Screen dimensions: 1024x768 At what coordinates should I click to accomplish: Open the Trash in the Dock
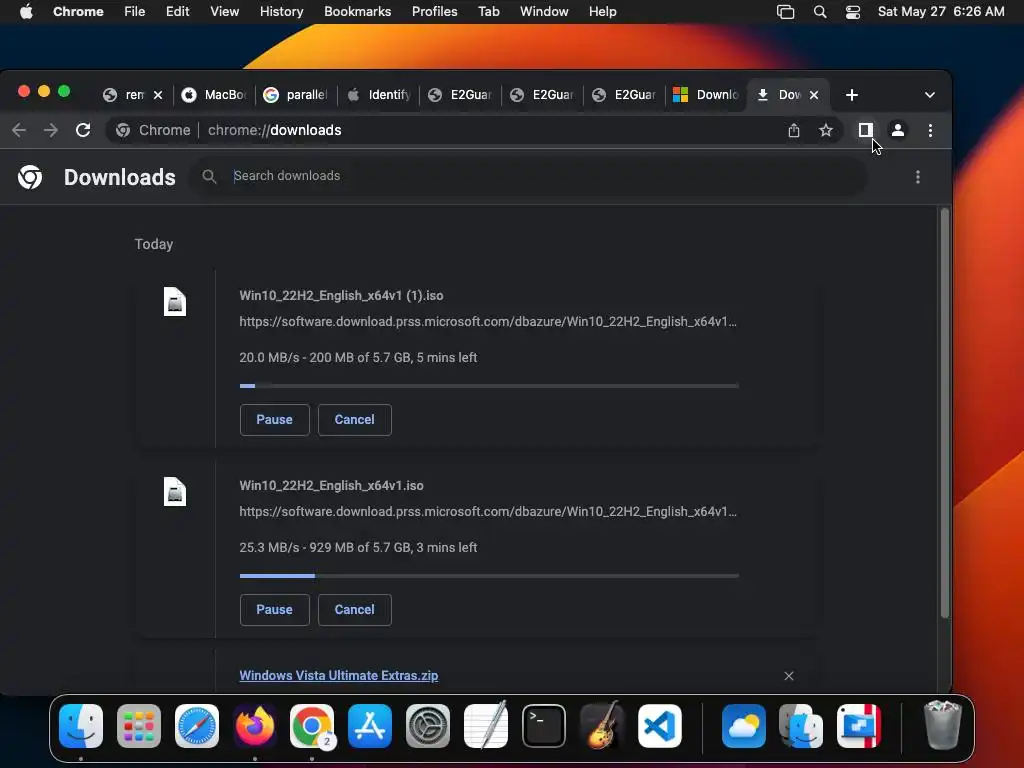pyautogui.click(x=942, y=725)
